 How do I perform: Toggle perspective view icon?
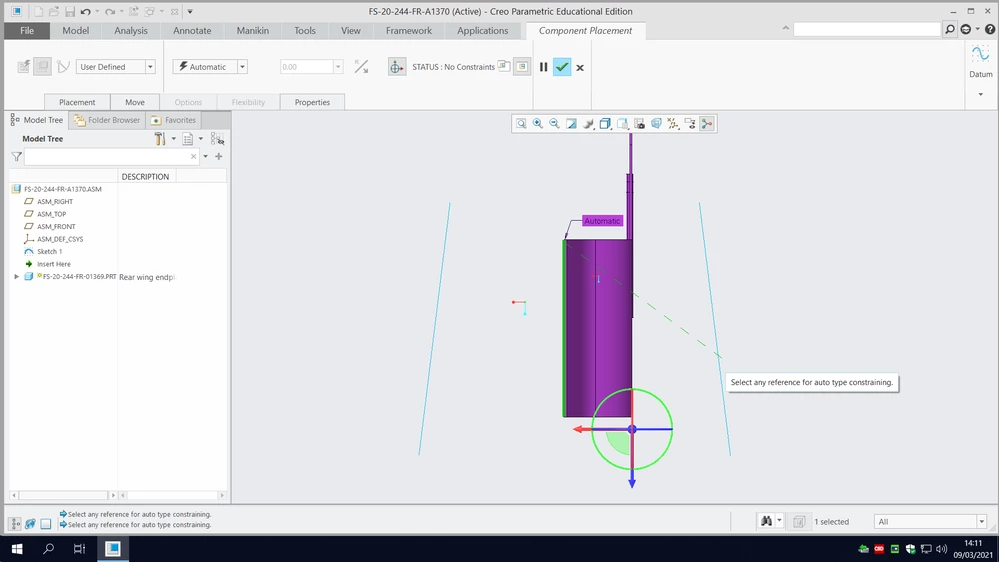(656, 124)
